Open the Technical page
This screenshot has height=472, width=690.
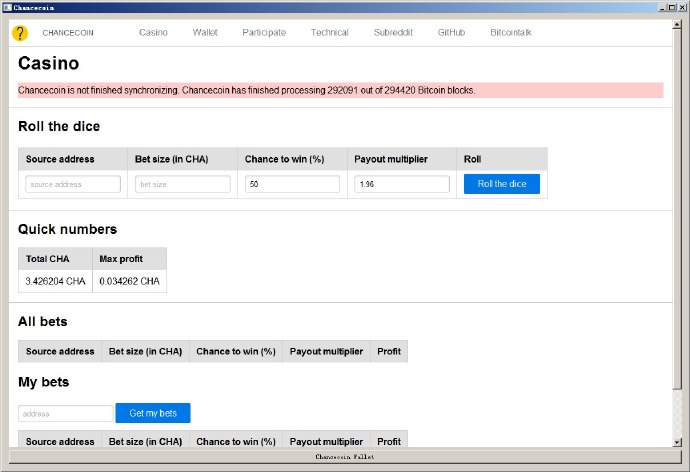(330, 33)
